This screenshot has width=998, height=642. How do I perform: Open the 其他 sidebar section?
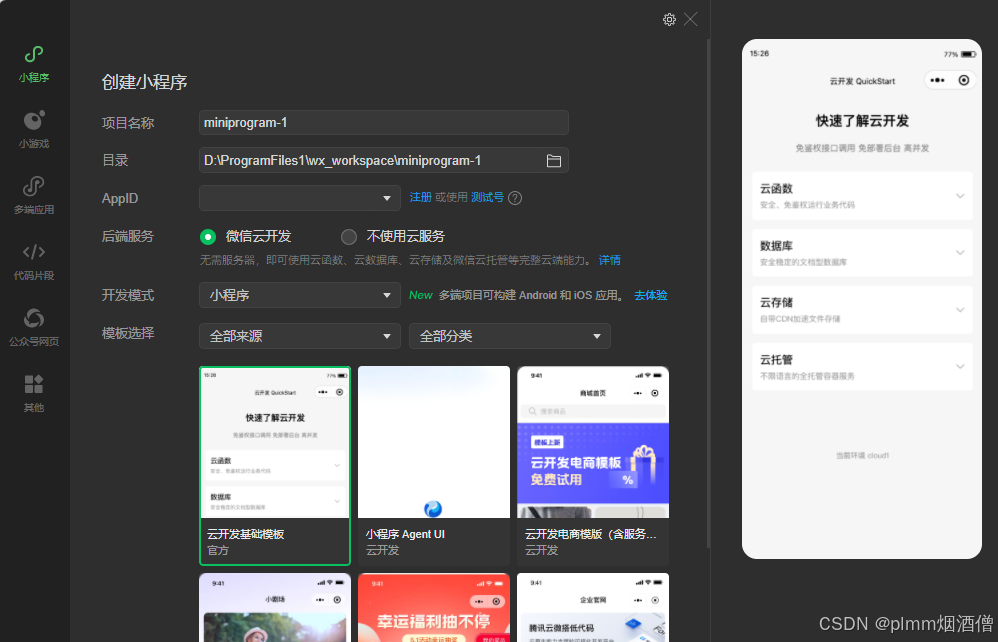click(x=34, y=394)
